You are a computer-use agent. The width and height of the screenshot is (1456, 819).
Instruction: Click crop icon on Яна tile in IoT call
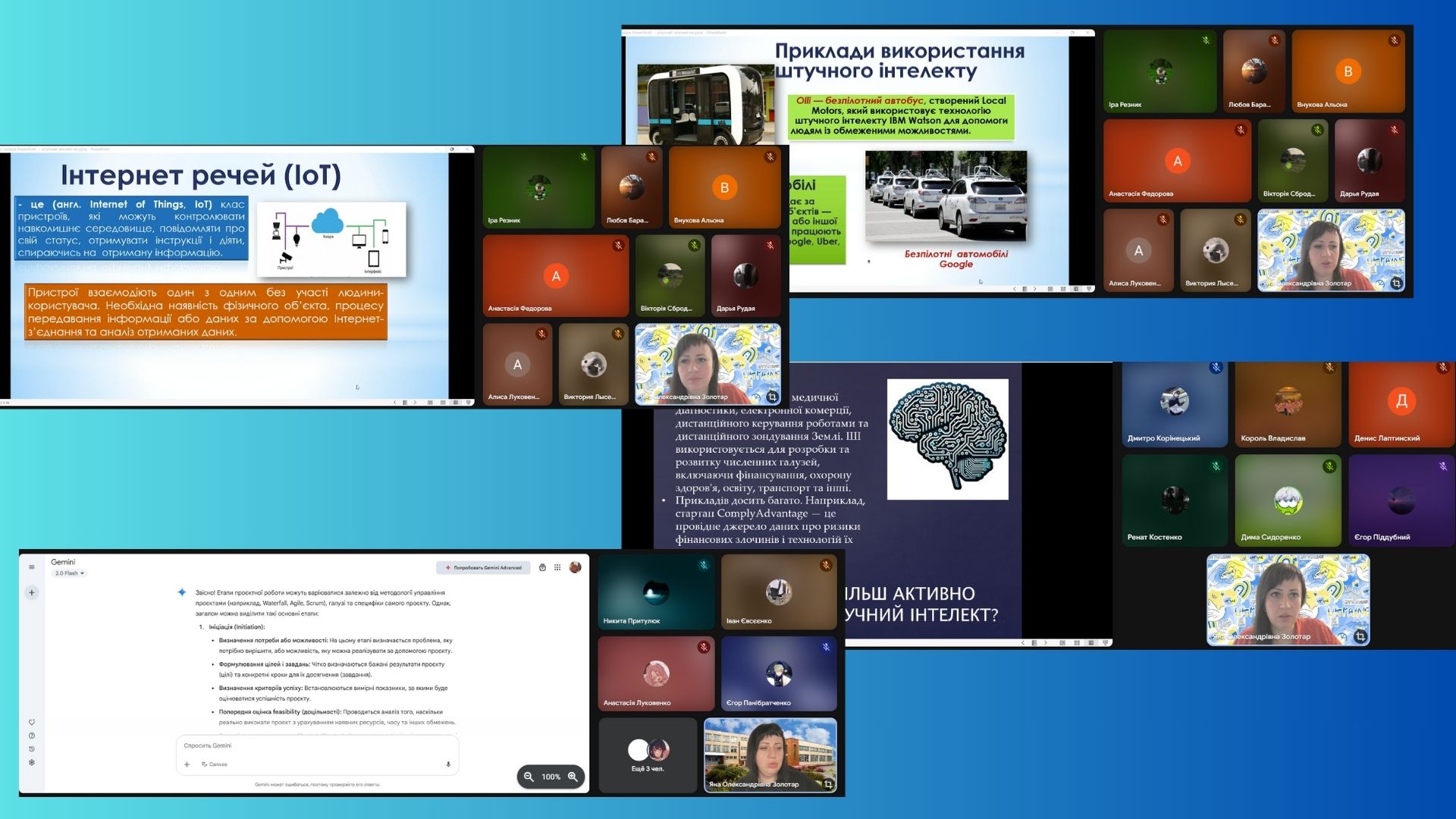(772, 397)
